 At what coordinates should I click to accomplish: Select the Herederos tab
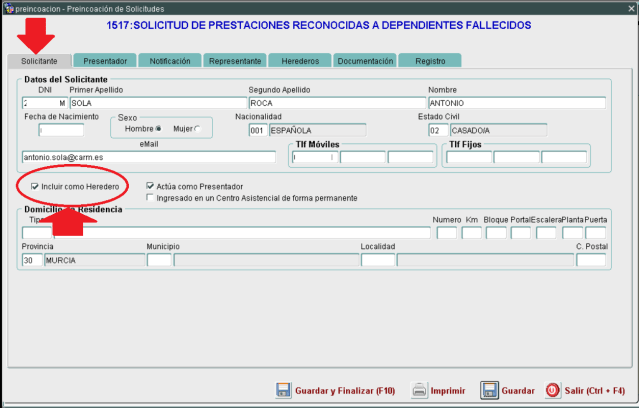(x=300, y=61)
